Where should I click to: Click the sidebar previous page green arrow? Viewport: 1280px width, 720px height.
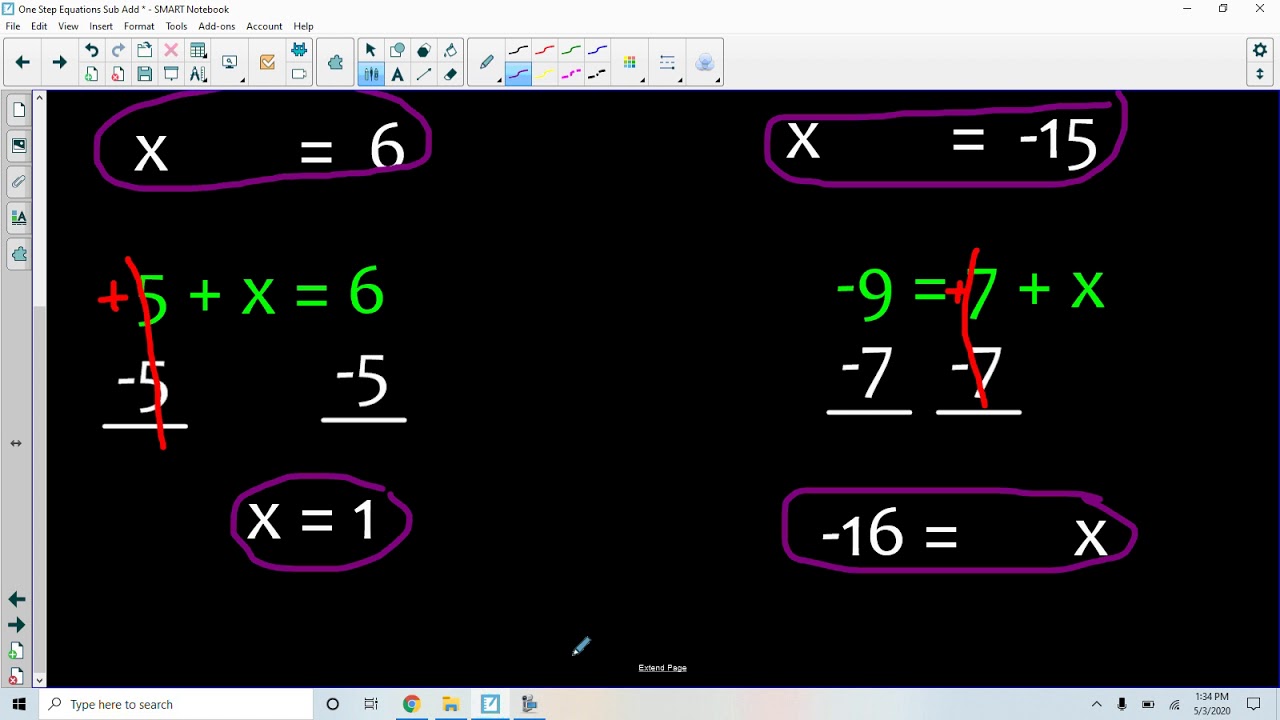[16, 599]
